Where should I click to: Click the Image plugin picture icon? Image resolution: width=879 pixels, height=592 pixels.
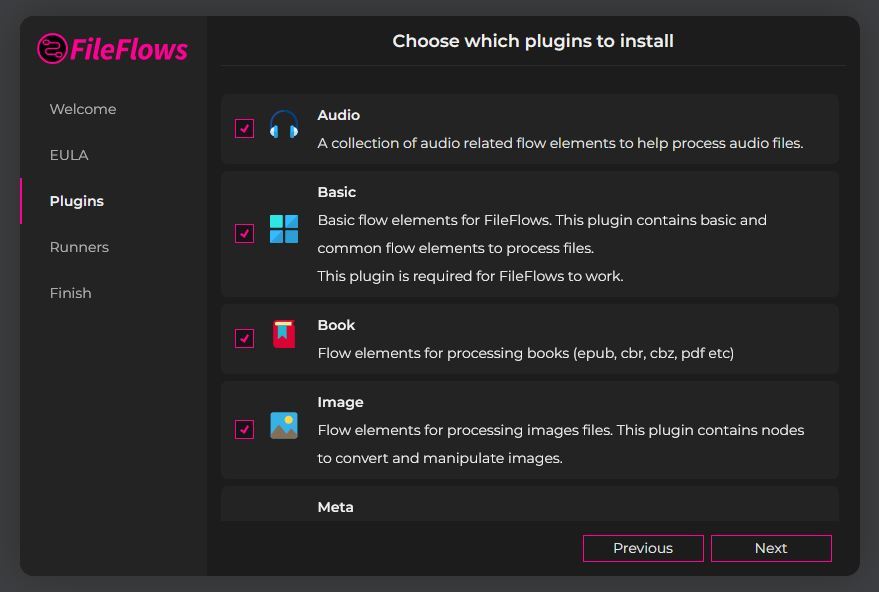pyautogui.click(x=284, y=426)
